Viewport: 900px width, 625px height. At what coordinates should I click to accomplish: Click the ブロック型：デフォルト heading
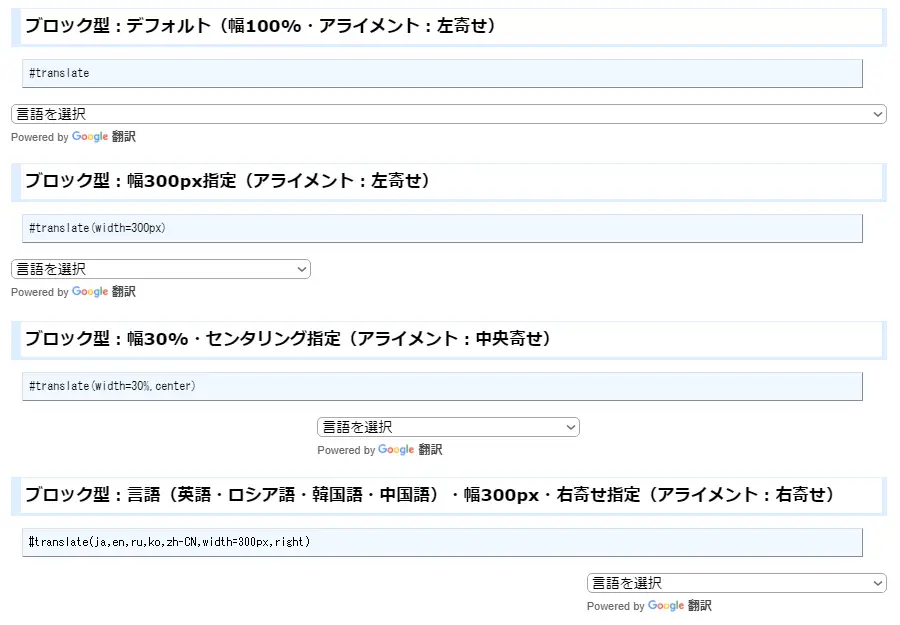pos(449,26)
